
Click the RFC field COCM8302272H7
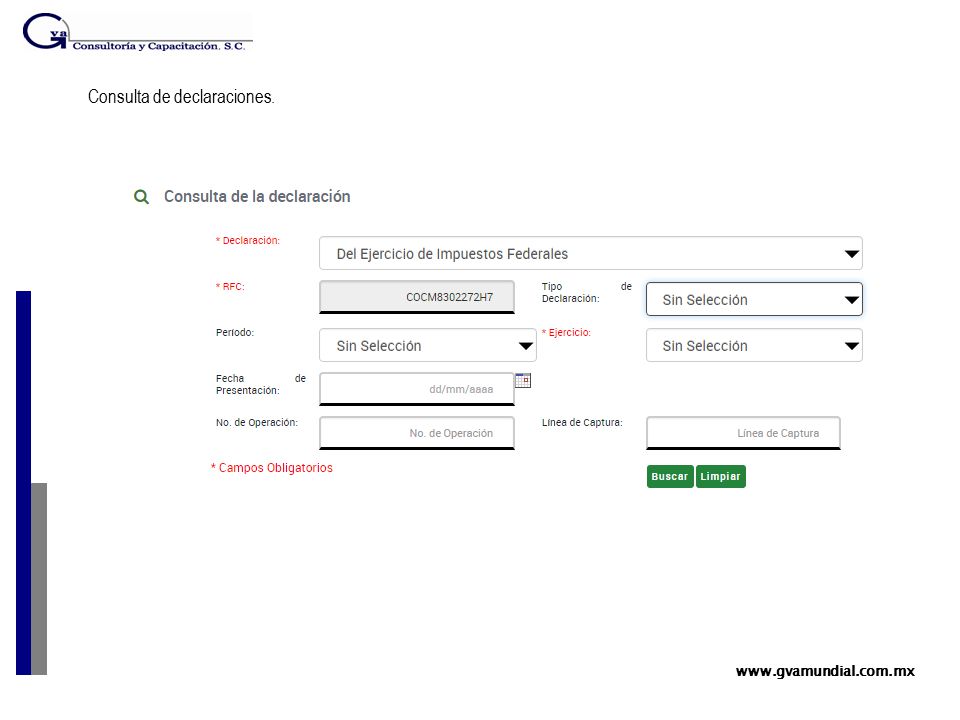point(417,297)
